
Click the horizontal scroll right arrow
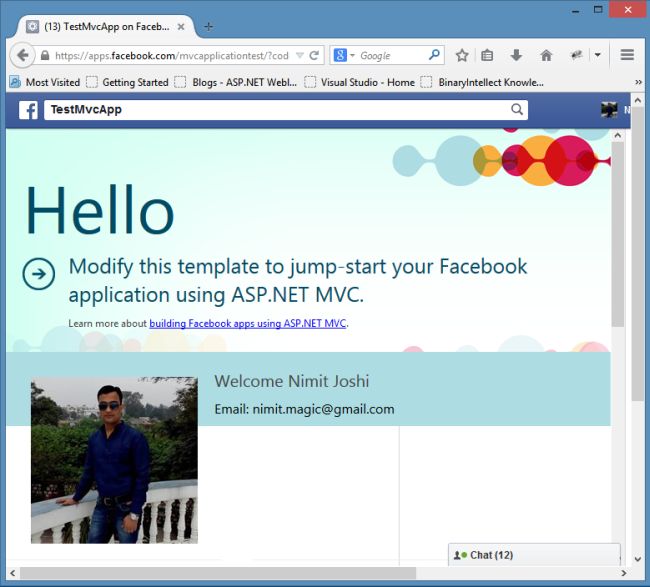point(624,573)
